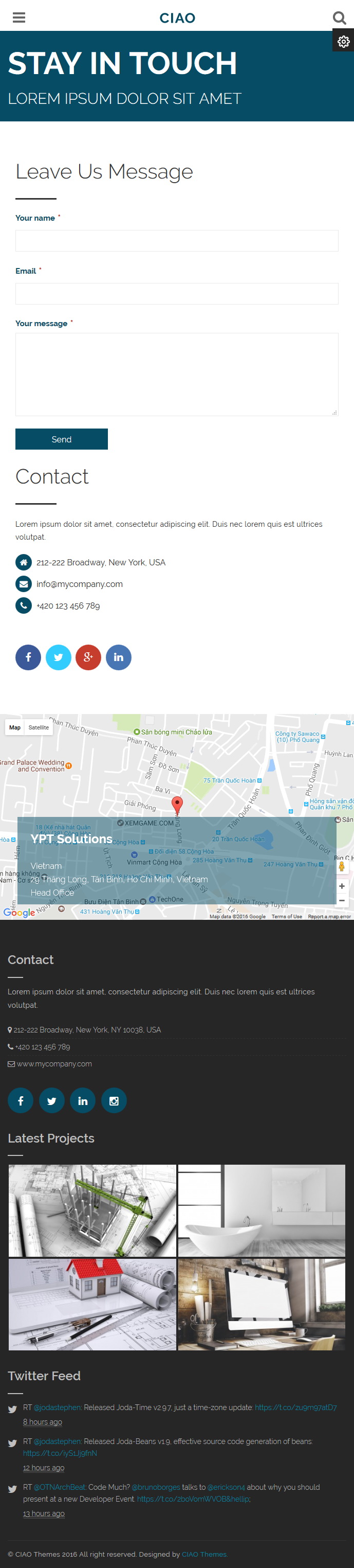The image size is (354, 1568).
Task: Click the Send button
Action: (x=62, y=439)
